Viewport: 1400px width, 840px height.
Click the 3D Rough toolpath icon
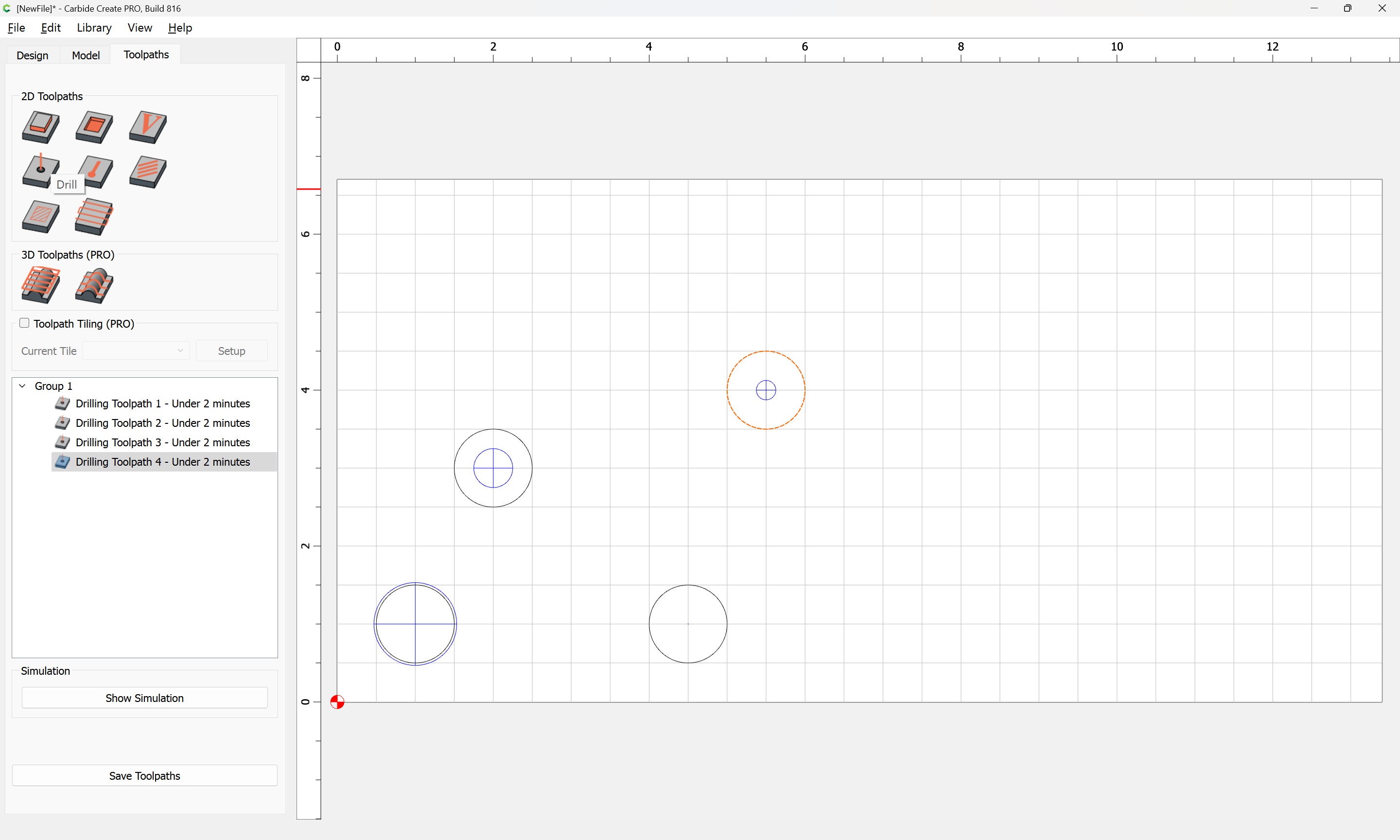click(x=41, y=285)
